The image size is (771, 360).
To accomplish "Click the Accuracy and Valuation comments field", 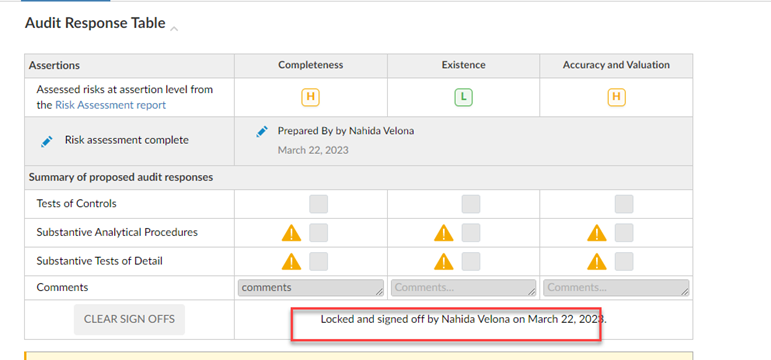I will point(616,288).
